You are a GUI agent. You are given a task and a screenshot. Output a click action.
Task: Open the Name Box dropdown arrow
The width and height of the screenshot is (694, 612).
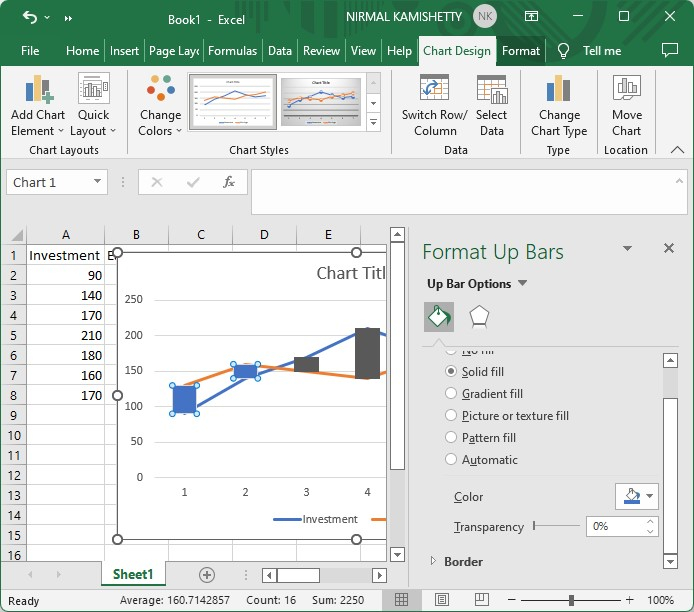click(x=97, y=181)
